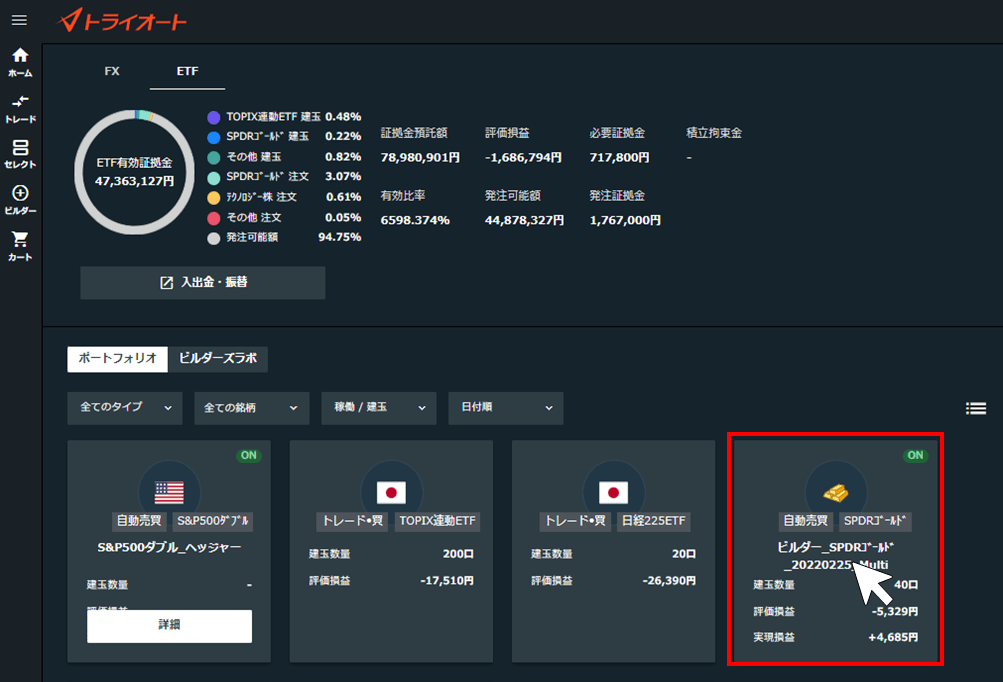The image size is (1003, 682).
Task: Click the -17,510円 評価損益 value
Action: coord(447,581)
